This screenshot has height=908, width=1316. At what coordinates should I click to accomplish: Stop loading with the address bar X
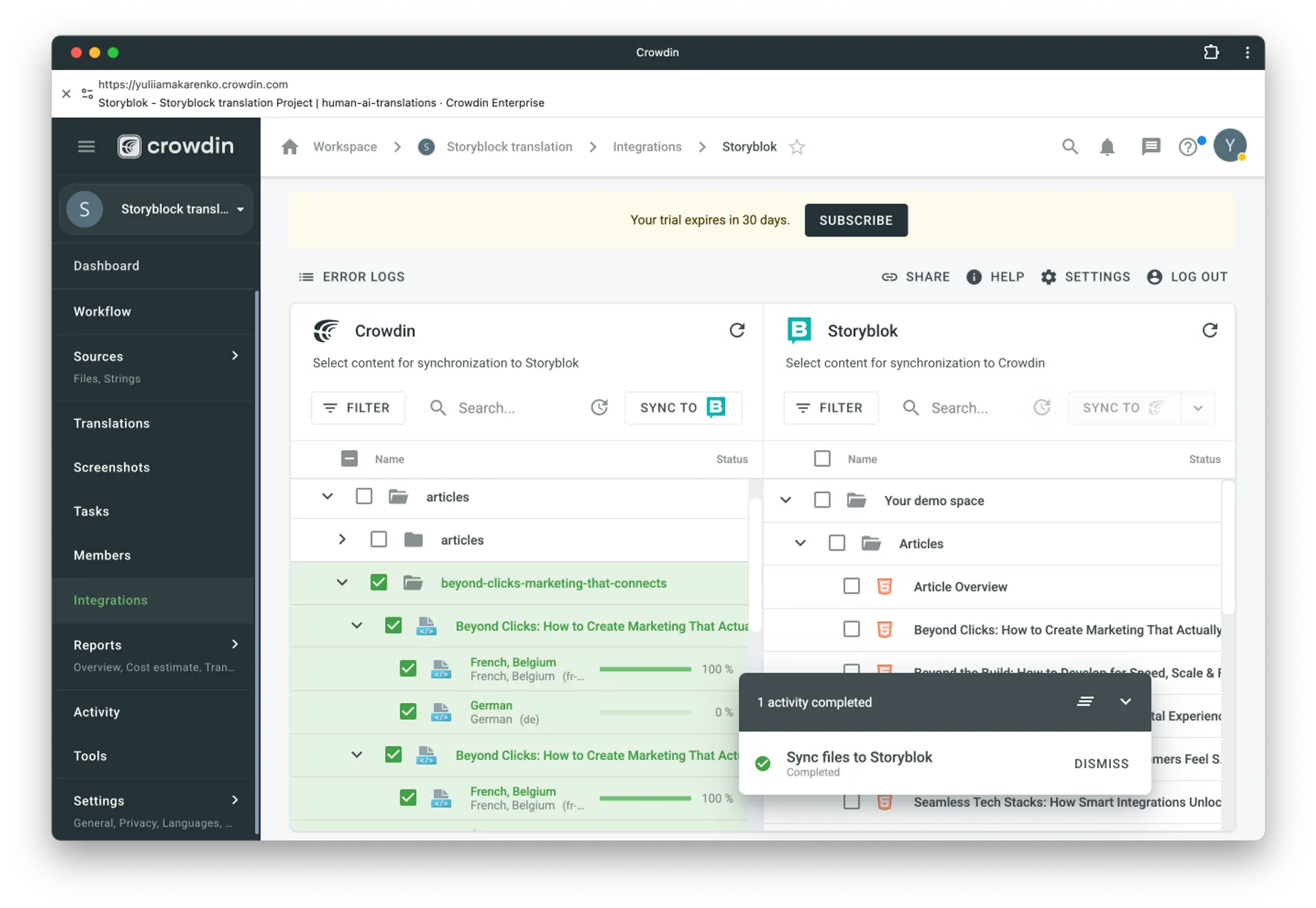[66, 93]
